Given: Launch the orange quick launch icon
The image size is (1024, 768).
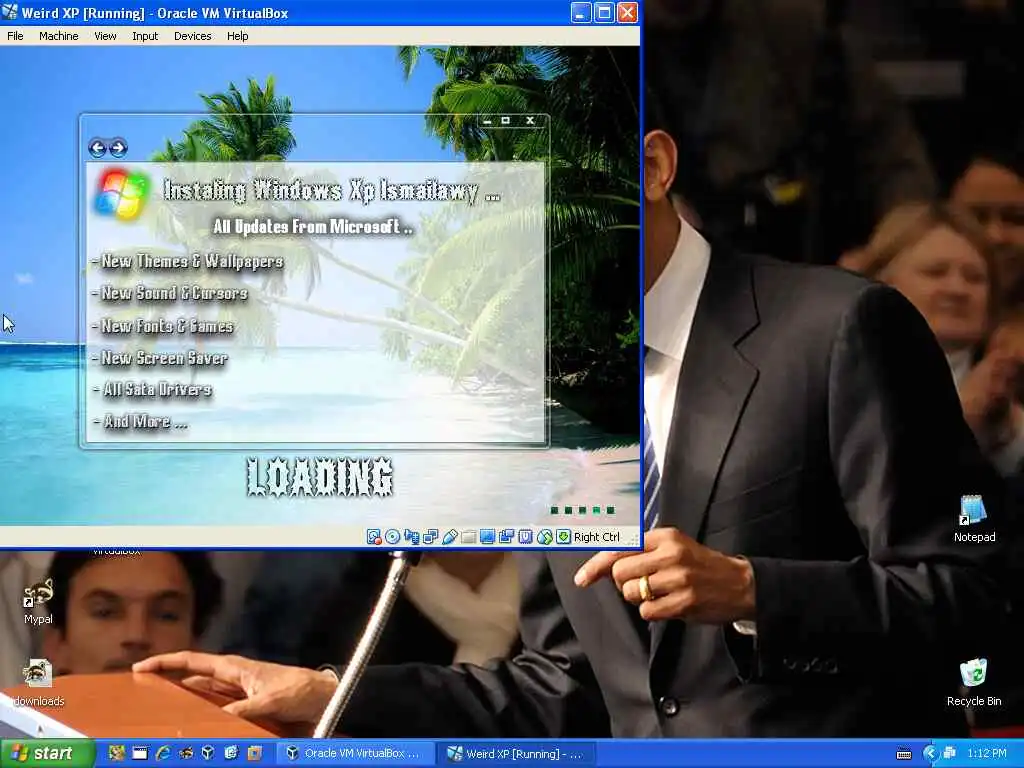Looking at the screenshot, I should click(x=254, y=753).
